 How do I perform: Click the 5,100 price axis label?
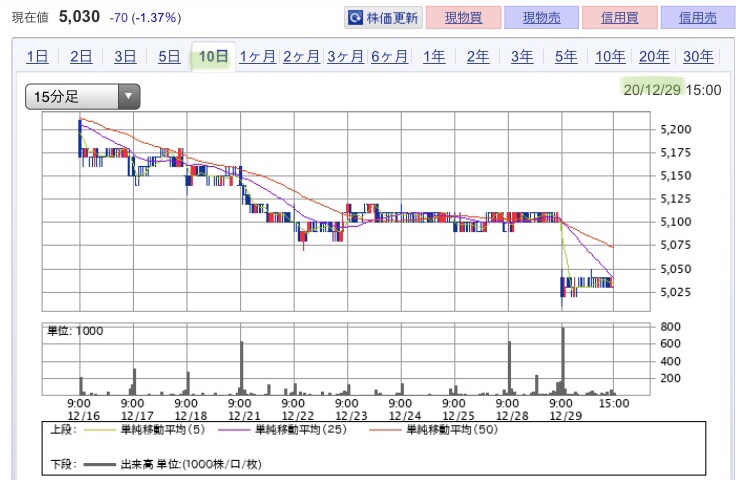[x=675, y=222]
